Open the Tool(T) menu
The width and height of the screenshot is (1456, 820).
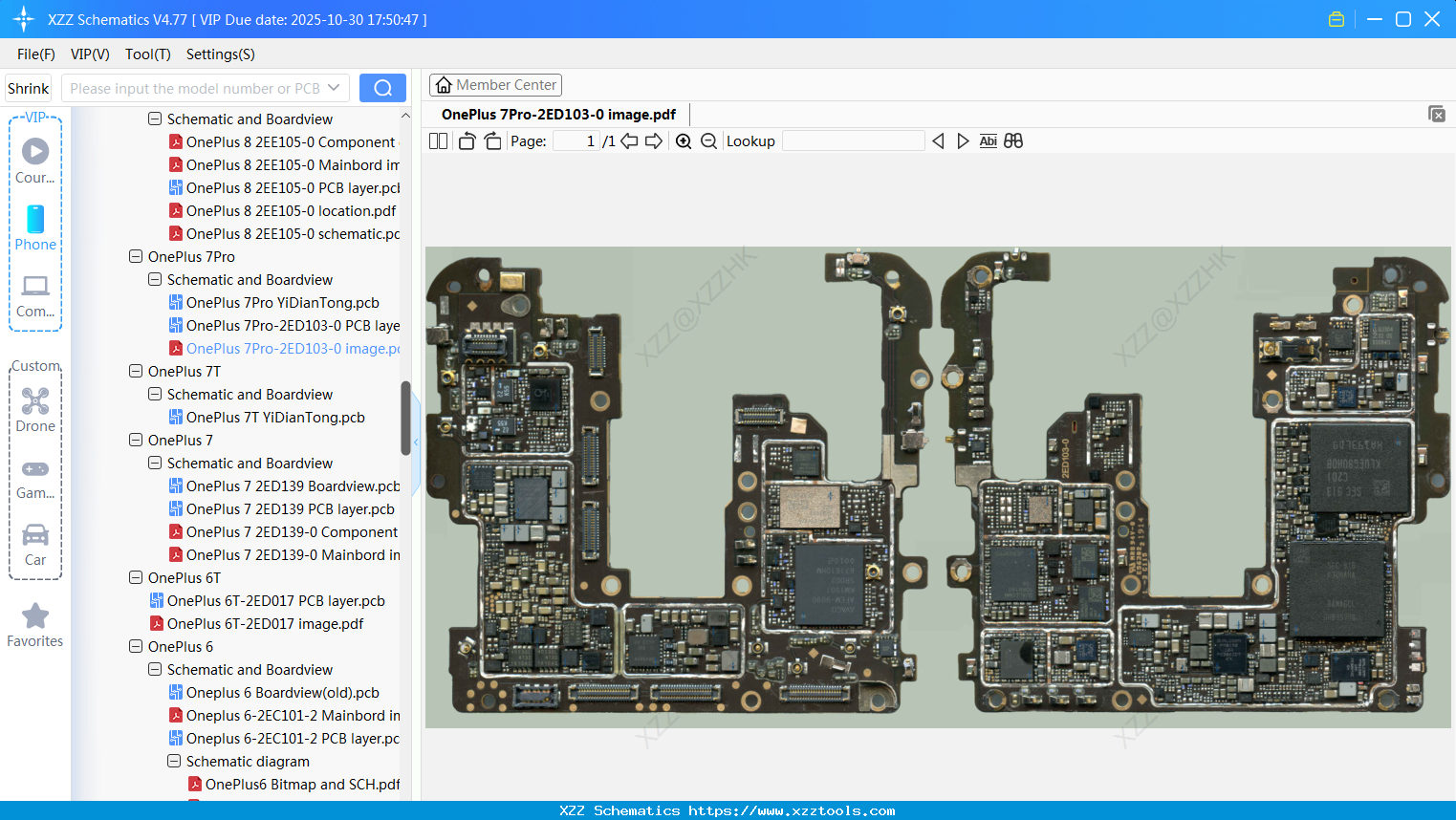tap(147, 54)
